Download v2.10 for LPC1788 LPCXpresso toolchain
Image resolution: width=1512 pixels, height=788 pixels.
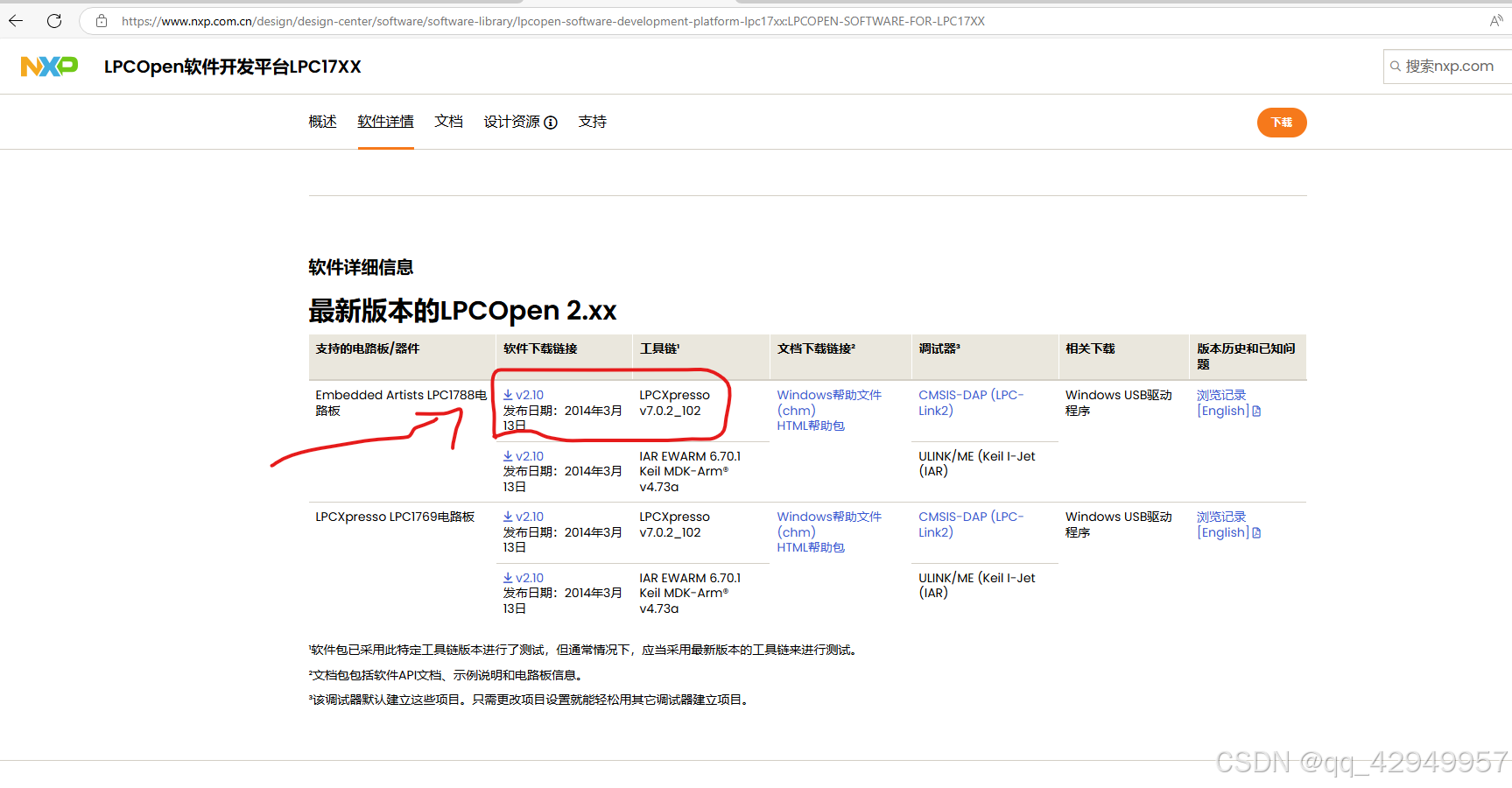[x=524, y=395]
